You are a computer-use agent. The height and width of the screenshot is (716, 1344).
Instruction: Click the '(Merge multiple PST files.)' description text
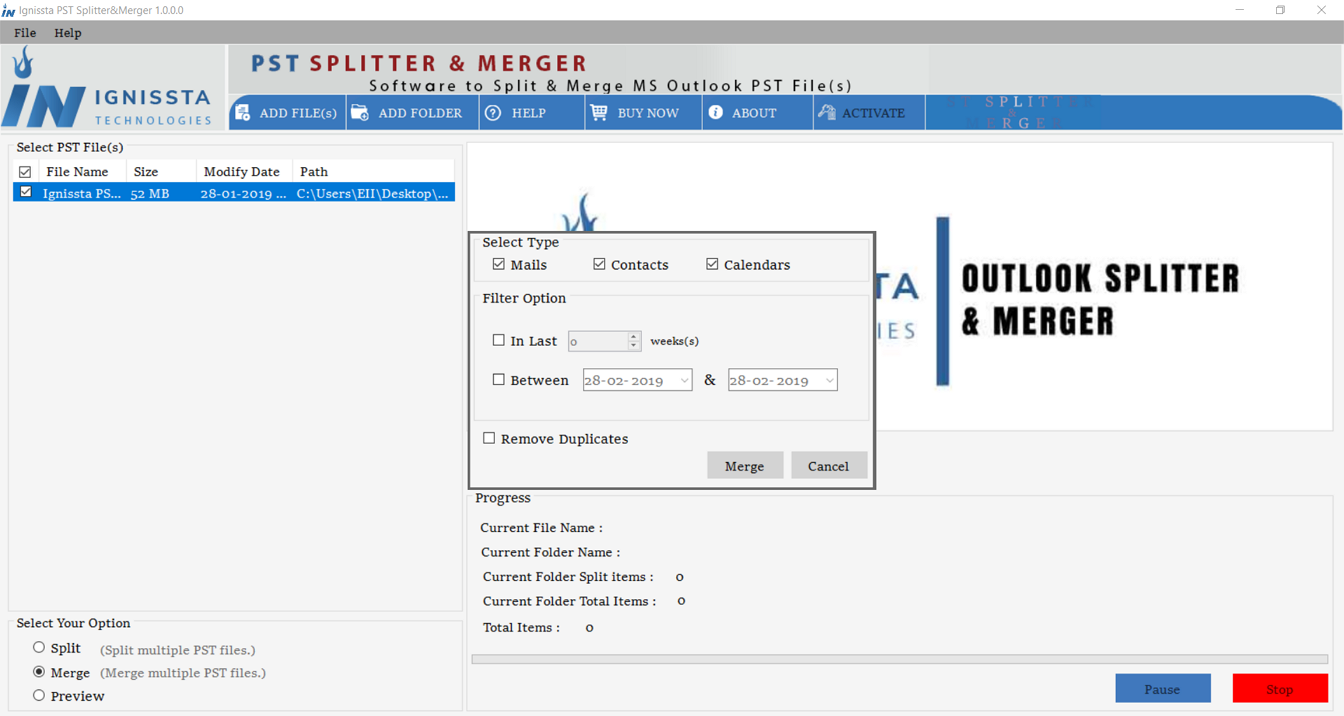(183, 673)
